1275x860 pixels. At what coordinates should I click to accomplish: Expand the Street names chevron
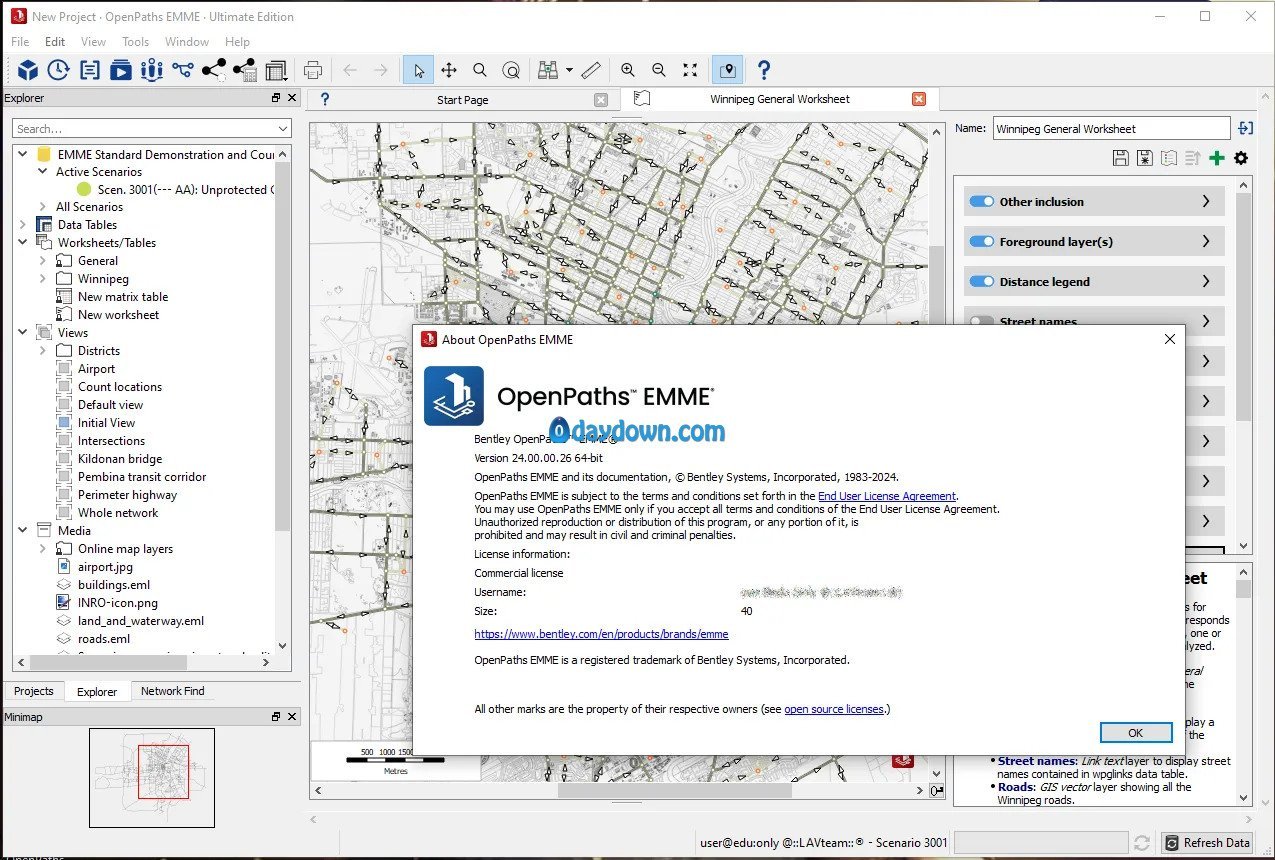[1206, 320]
